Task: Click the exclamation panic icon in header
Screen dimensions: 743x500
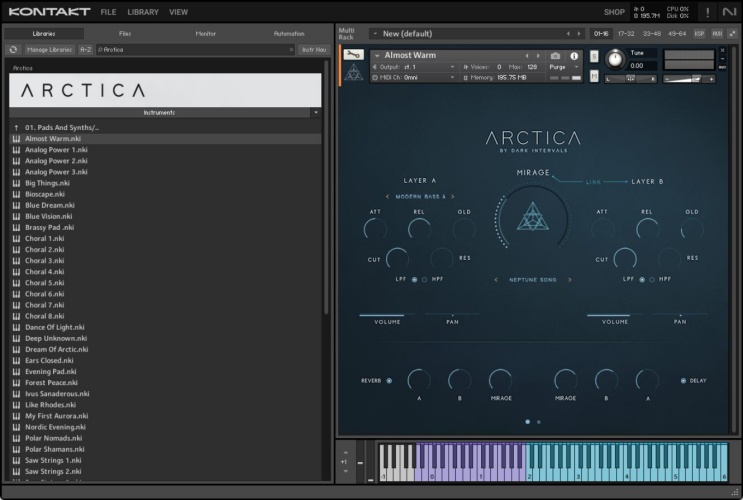Action: coord(708,12)
